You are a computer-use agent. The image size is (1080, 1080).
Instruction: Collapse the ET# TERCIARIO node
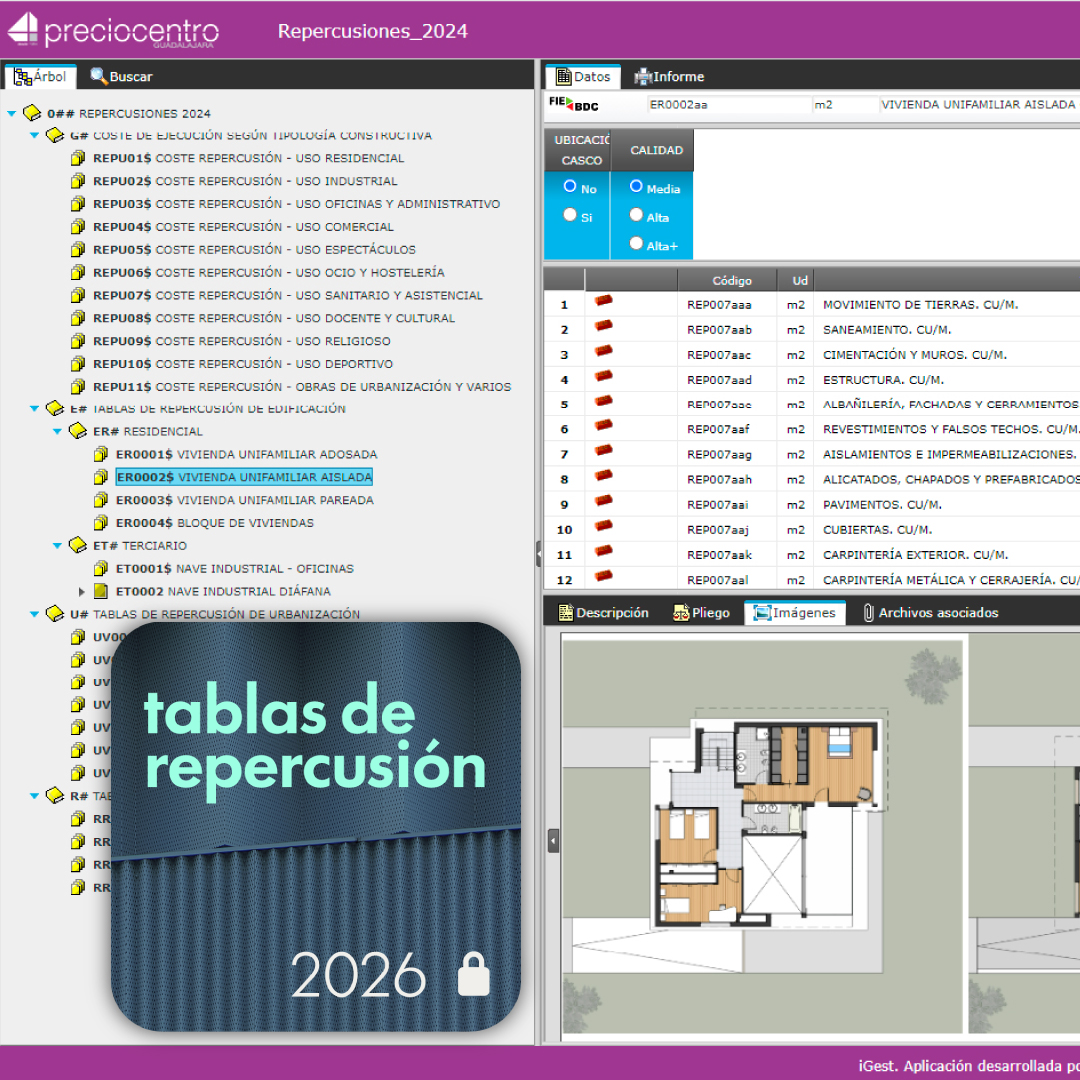[57, 546]
